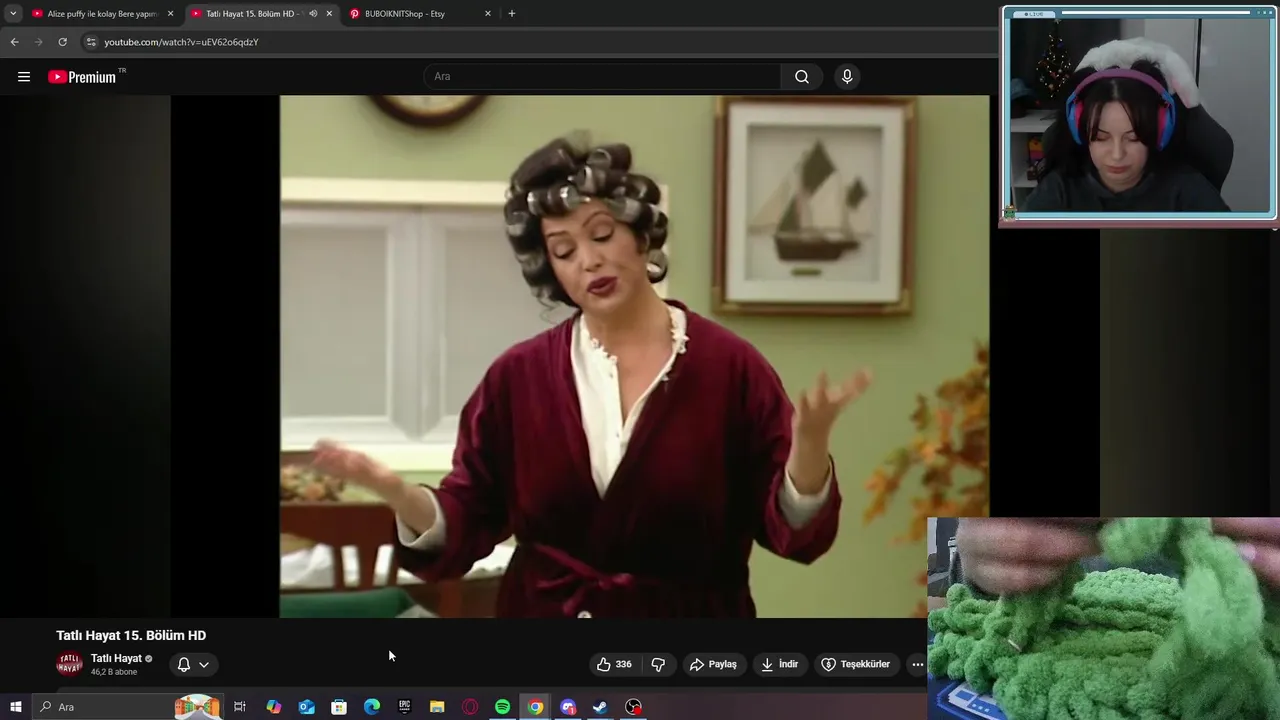This screenshot has width=1280, height=720.
Task: Click the Chrome address bar URL
Action: (x=181, y=42)
